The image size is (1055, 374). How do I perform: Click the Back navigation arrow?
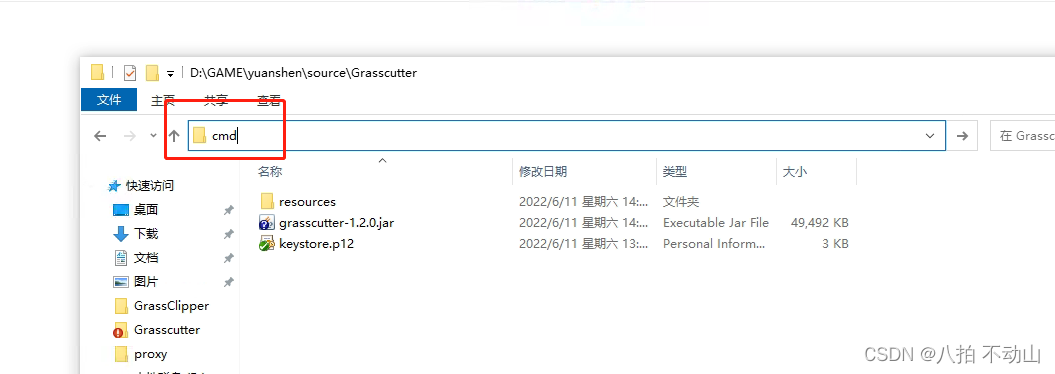point(100,136)
